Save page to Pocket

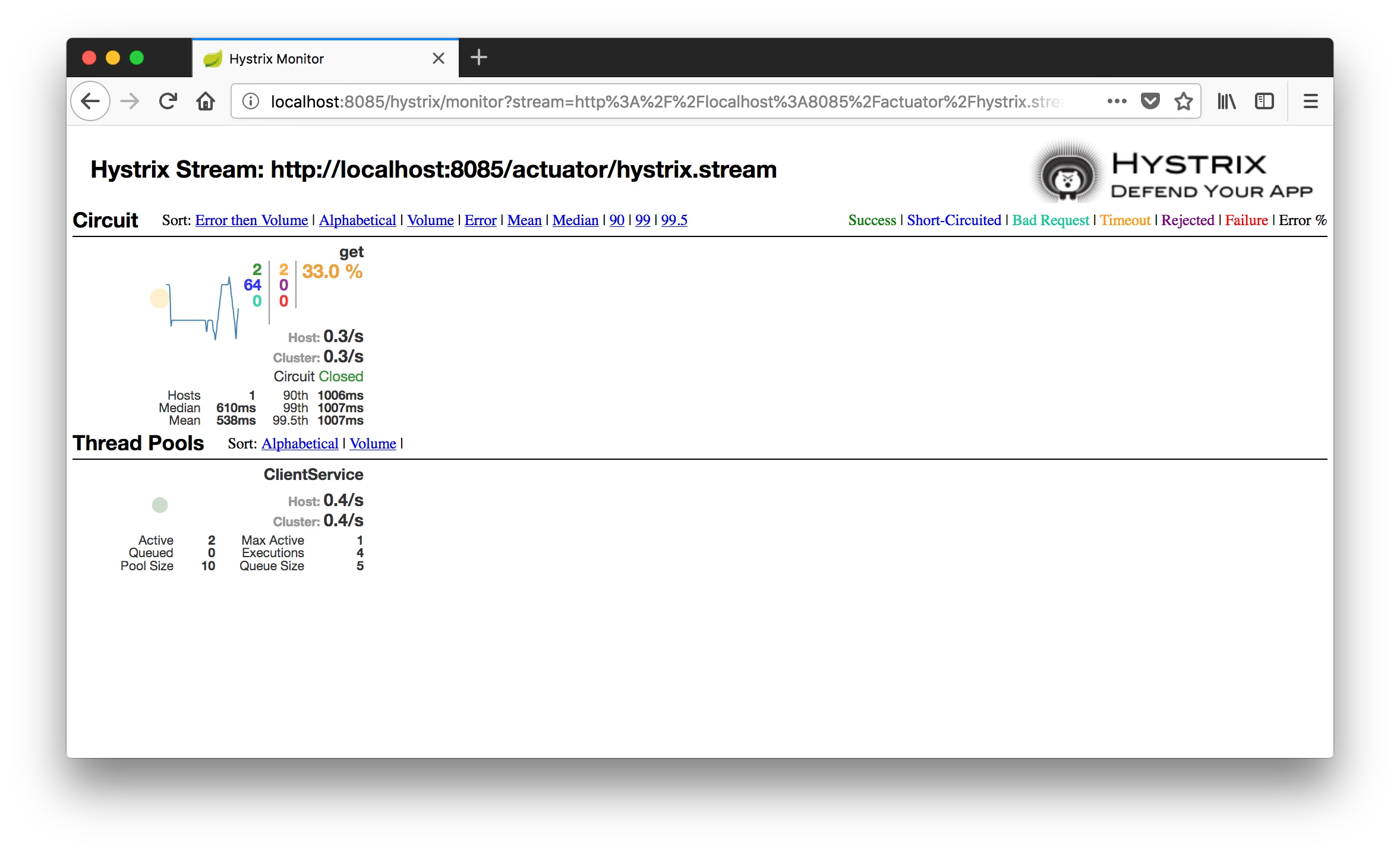coord(1150,102)
